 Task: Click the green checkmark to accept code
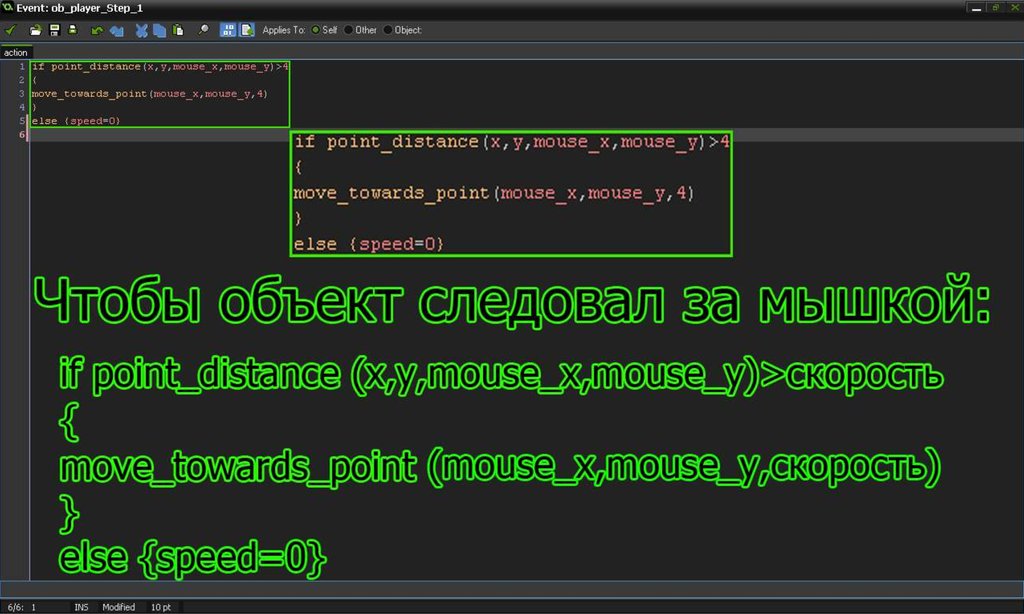(x=10, y=30)
